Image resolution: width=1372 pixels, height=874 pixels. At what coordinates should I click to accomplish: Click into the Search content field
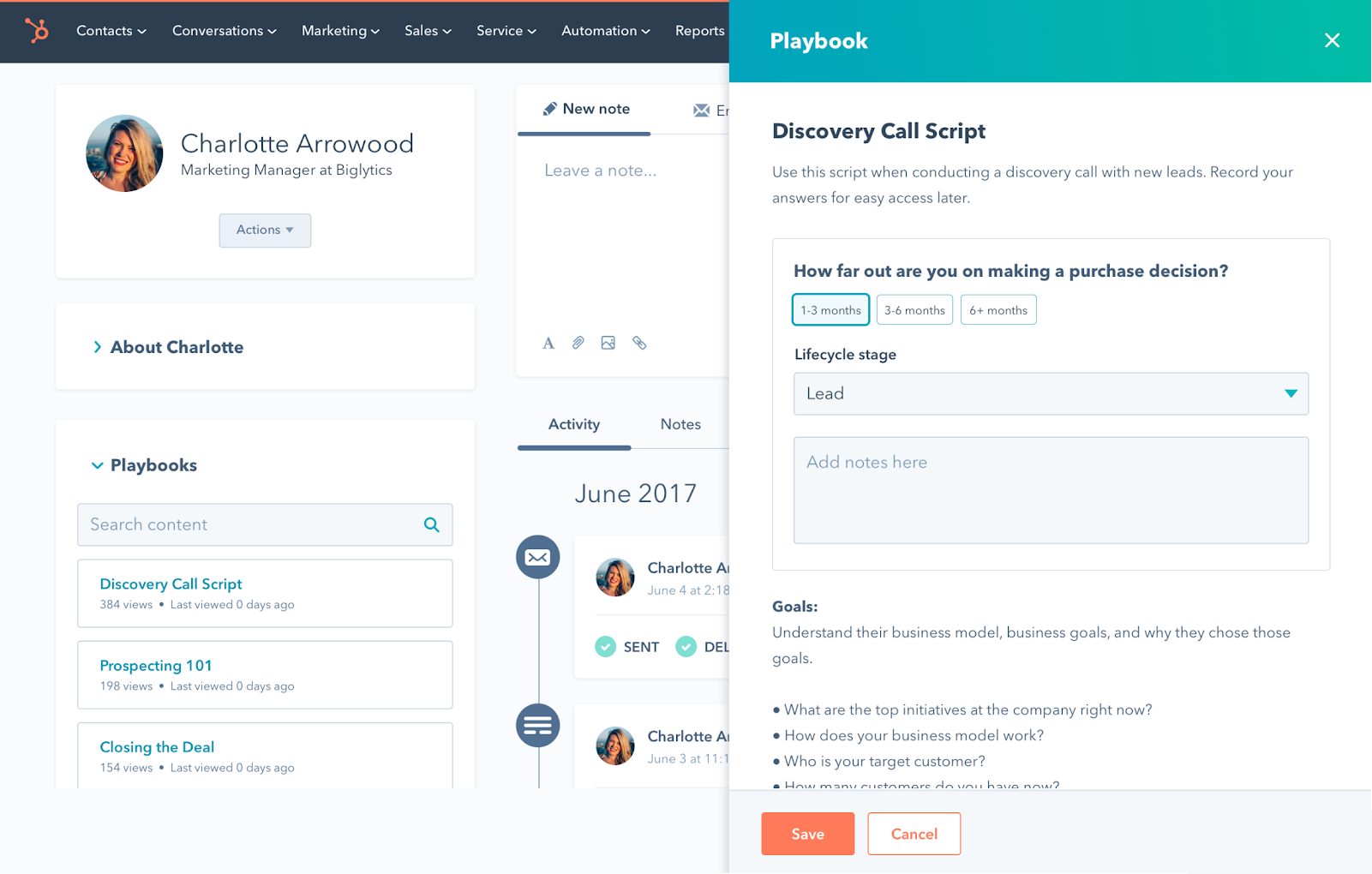(265, 524)
